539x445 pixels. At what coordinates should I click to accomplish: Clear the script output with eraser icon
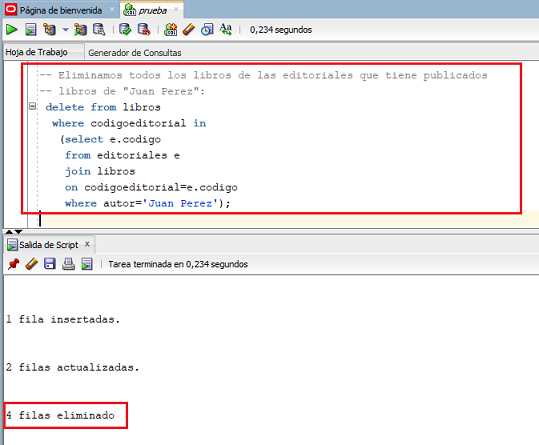tap(32, 264)
